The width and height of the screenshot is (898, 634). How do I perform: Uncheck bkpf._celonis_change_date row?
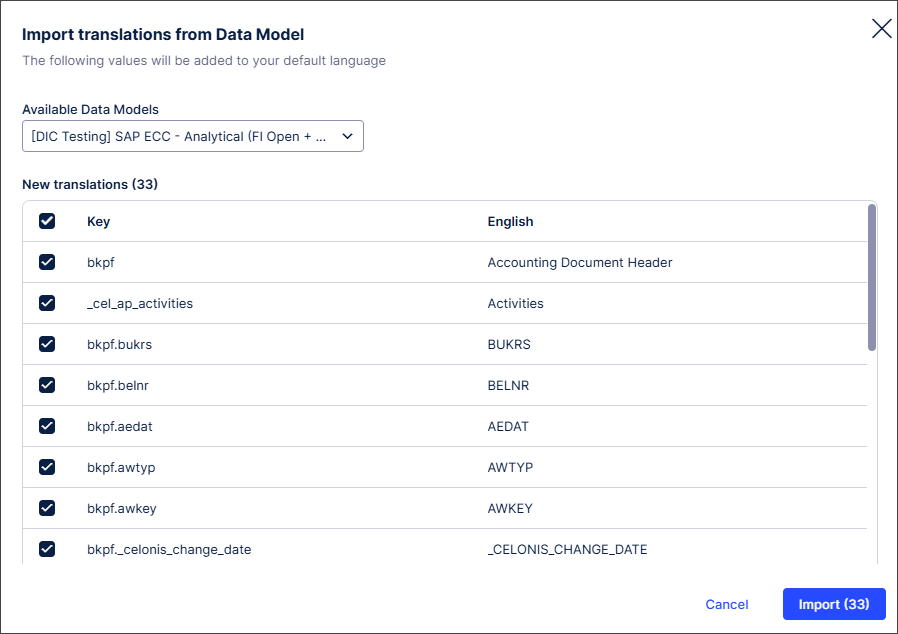click(x=47, y=549)
